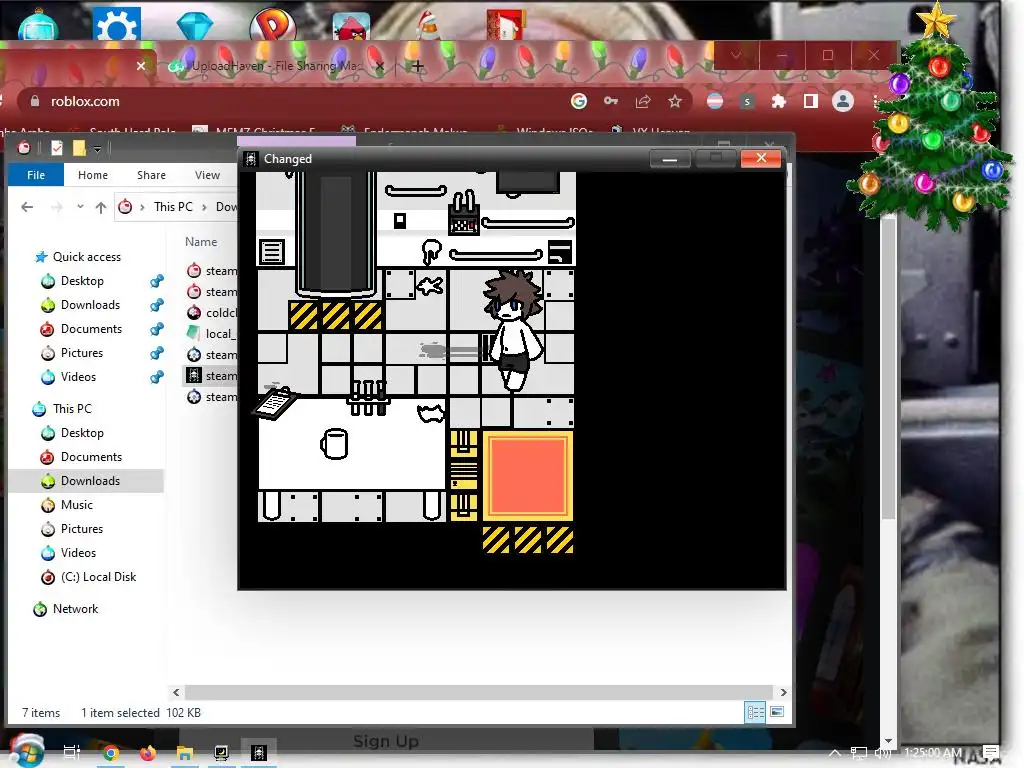Image resolution: width=1024 pixels, height=768 pixels.
Task: Open Angry Birds desktop icon
Action: coord(351,27)
